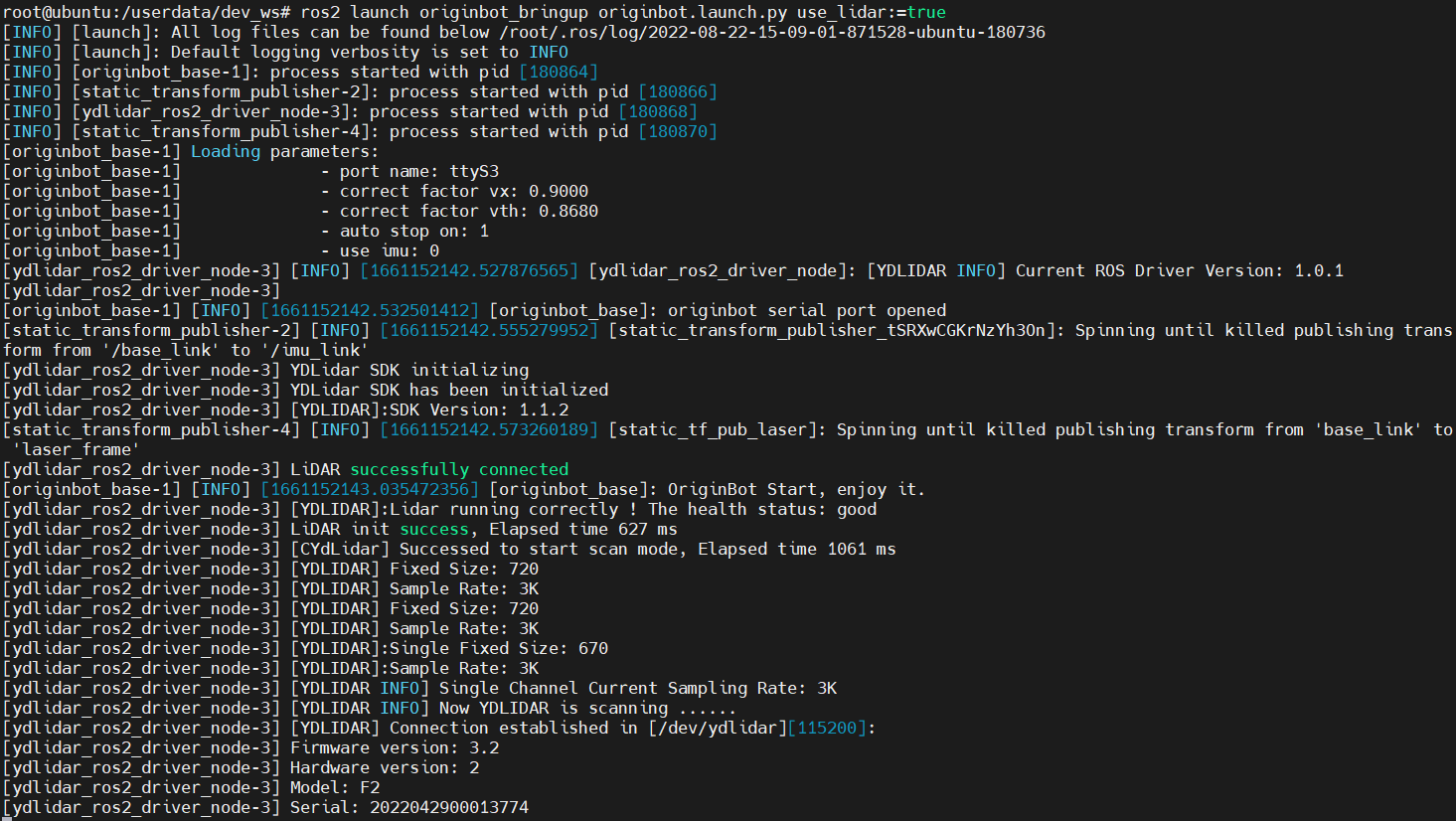Click the green 'successfully connected' text
The height and width of the screenshot is (821, 1456).
click(459, 469)
